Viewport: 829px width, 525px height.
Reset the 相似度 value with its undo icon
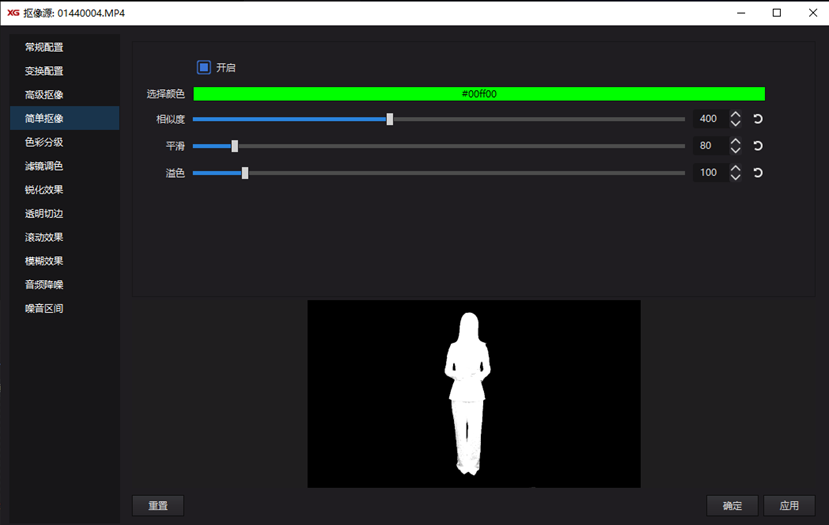click(x=758, y=119)
